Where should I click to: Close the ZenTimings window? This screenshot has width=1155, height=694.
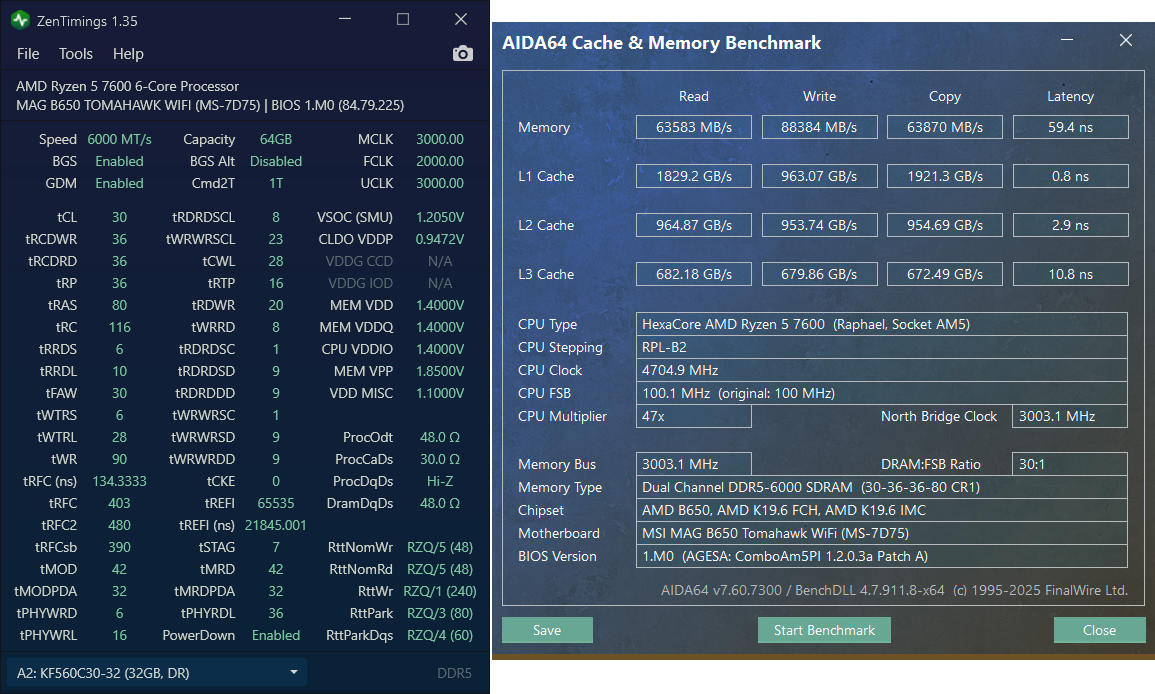pyautogui.click(x=460, y=20)
